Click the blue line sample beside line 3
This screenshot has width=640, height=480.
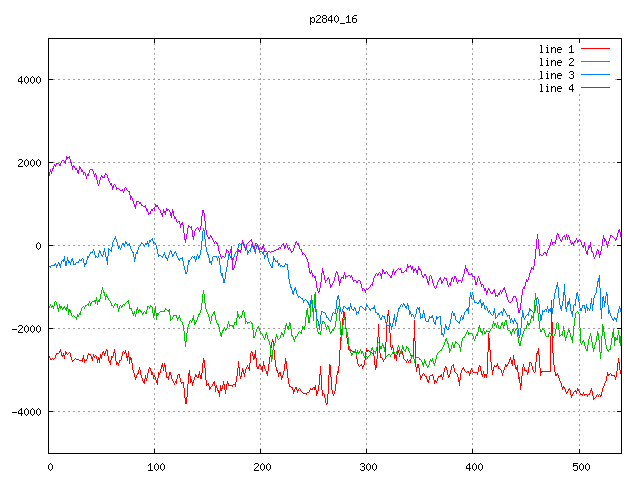pos(596,75)
